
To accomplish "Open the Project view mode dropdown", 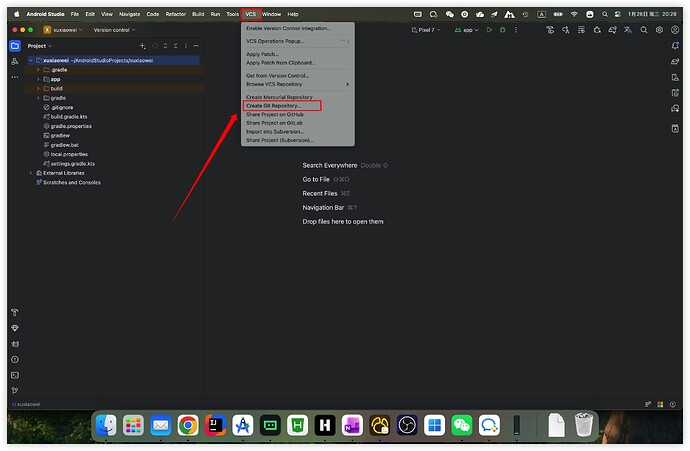I will pos(40,46).
